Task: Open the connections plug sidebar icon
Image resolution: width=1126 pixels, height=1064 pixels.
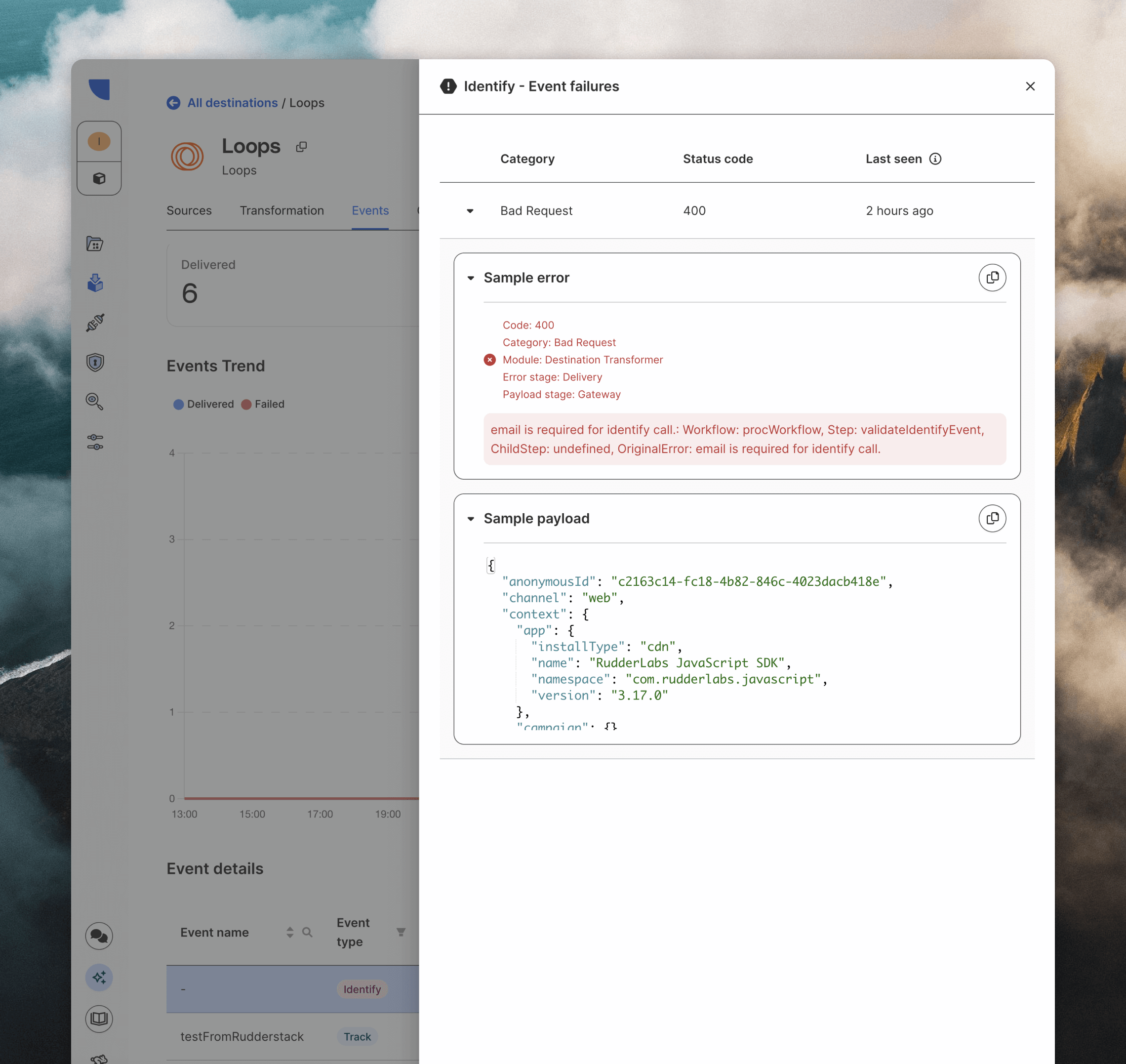Action: [95, 322]
